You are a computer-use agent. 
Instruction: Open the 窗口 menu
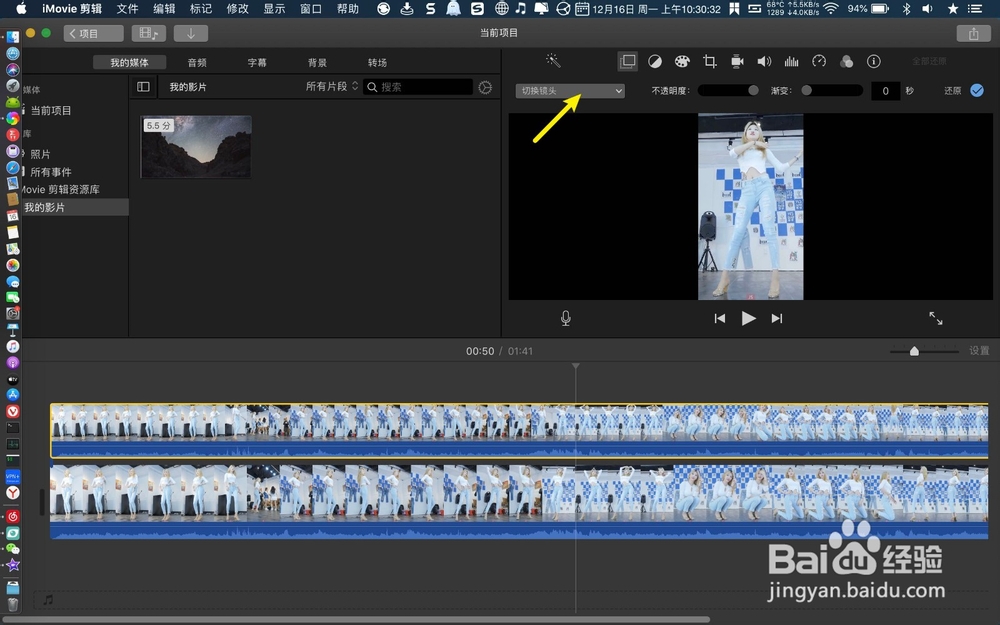coord(311,9)
